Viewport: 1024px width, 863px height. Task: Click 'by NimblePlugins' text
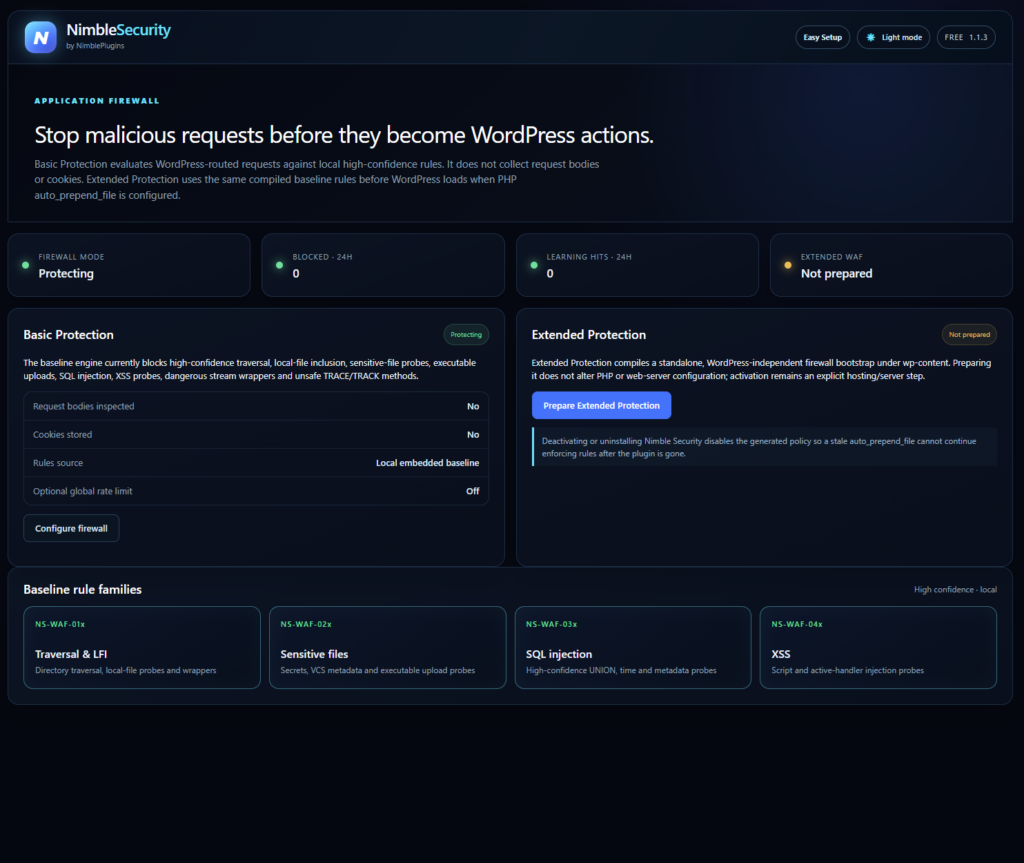(x=95, y=46)
